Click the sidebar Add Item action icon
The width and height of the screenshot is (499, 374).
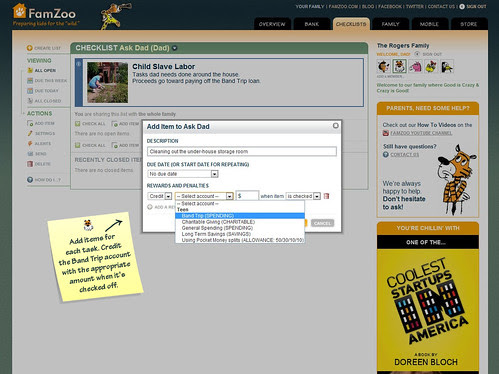point(30,123)
